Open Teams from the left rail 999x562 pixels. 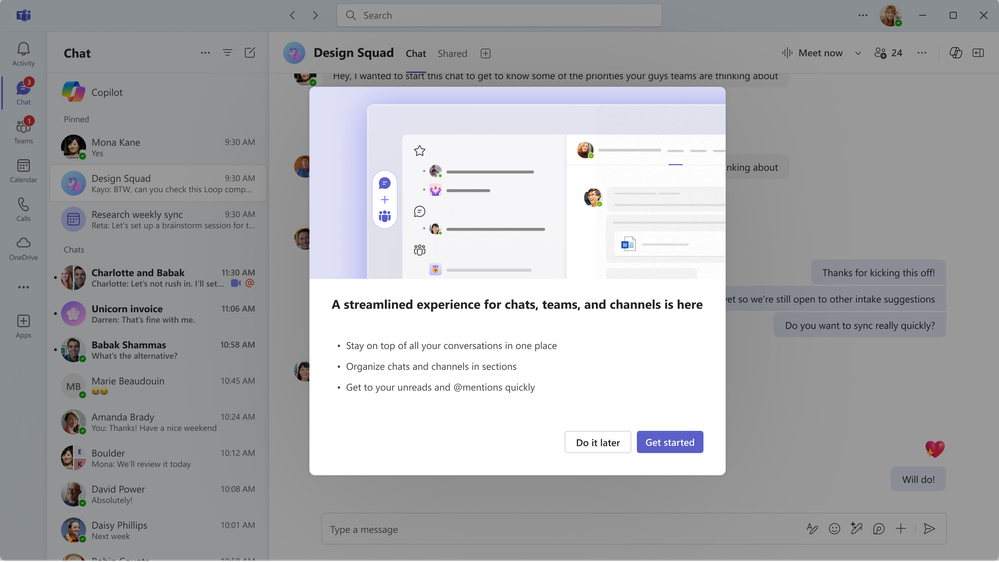24,131
